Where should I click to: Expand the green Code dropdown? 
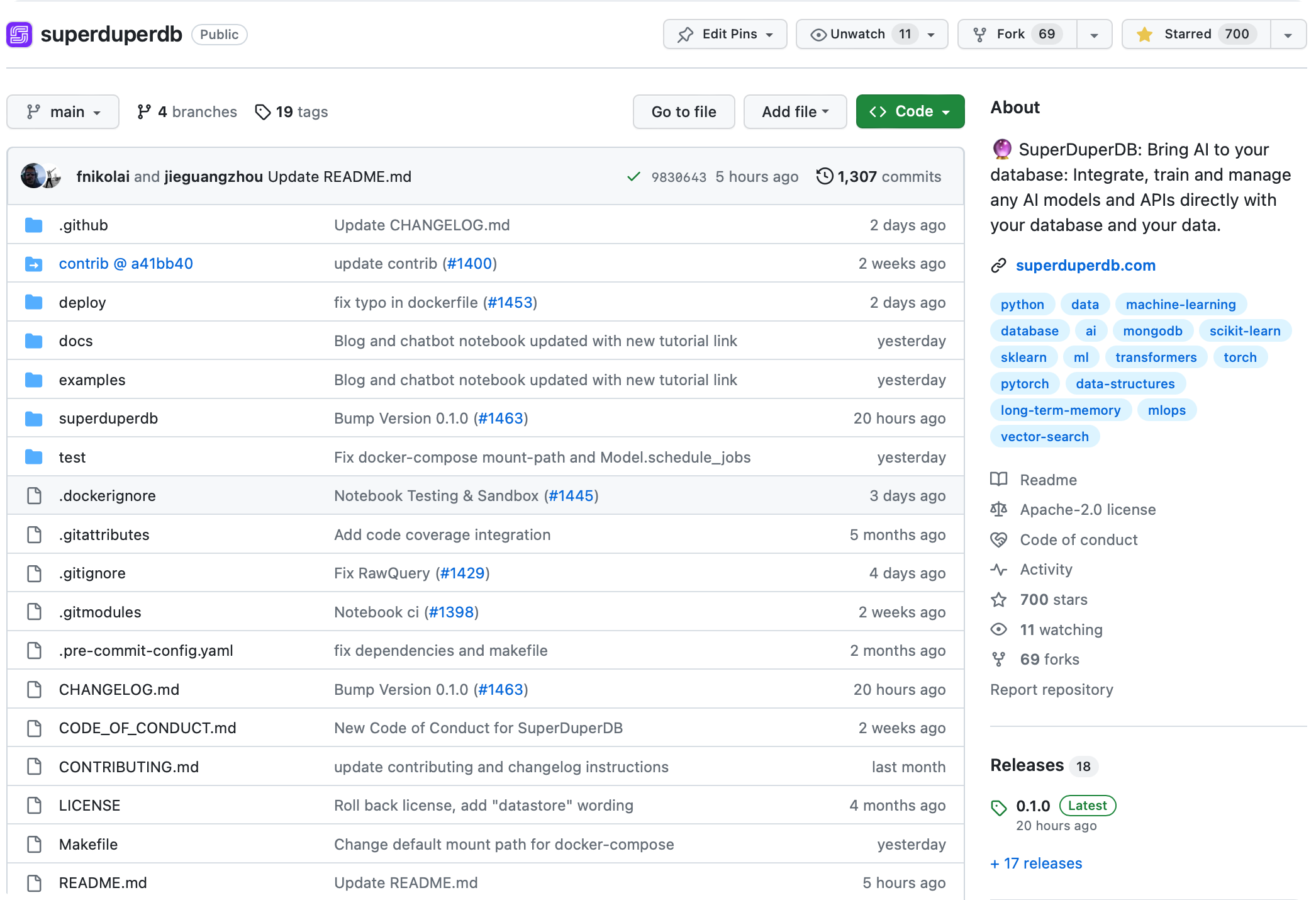(x=910, y=111)
